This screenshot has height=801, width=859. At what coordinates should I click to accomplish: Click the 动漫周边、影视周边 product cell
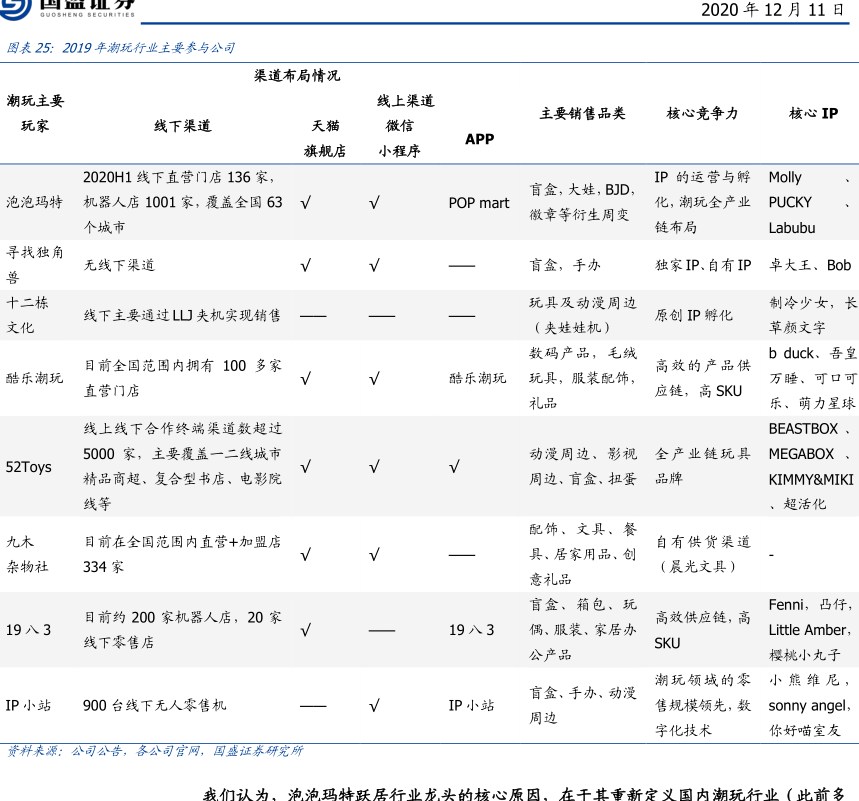pyautogui.click(x=582, y=466)
